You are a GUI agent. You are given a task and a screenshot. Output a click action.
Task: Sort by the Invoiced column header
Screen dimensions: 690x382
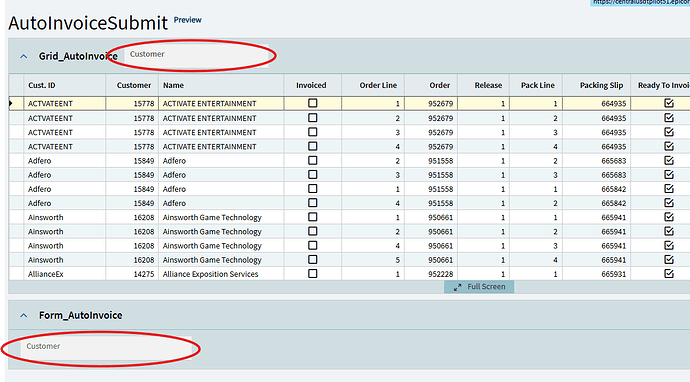pos(311,85)
